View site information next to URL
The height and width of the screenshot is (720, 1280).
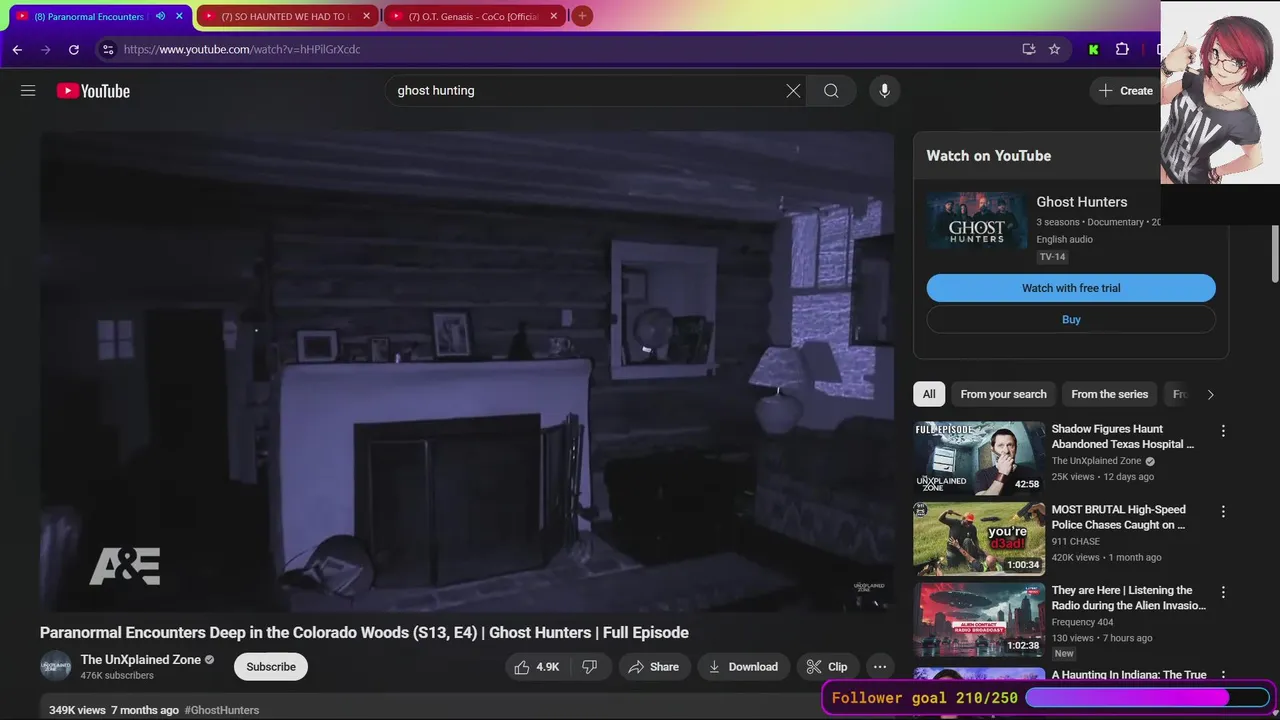coord(108,49)
